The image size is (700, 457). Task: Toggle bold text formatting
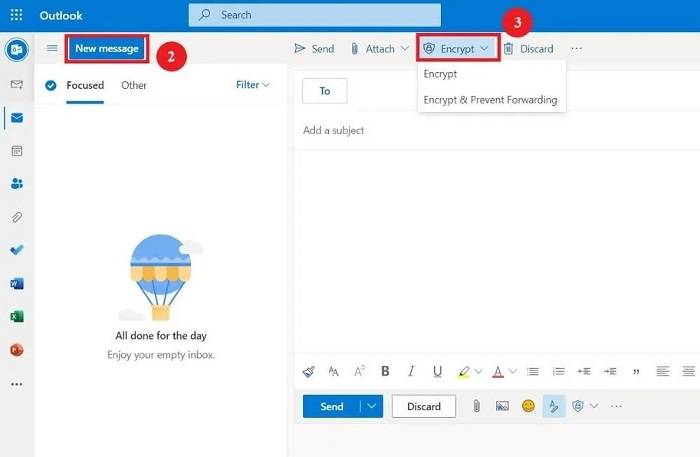point(385,371)
